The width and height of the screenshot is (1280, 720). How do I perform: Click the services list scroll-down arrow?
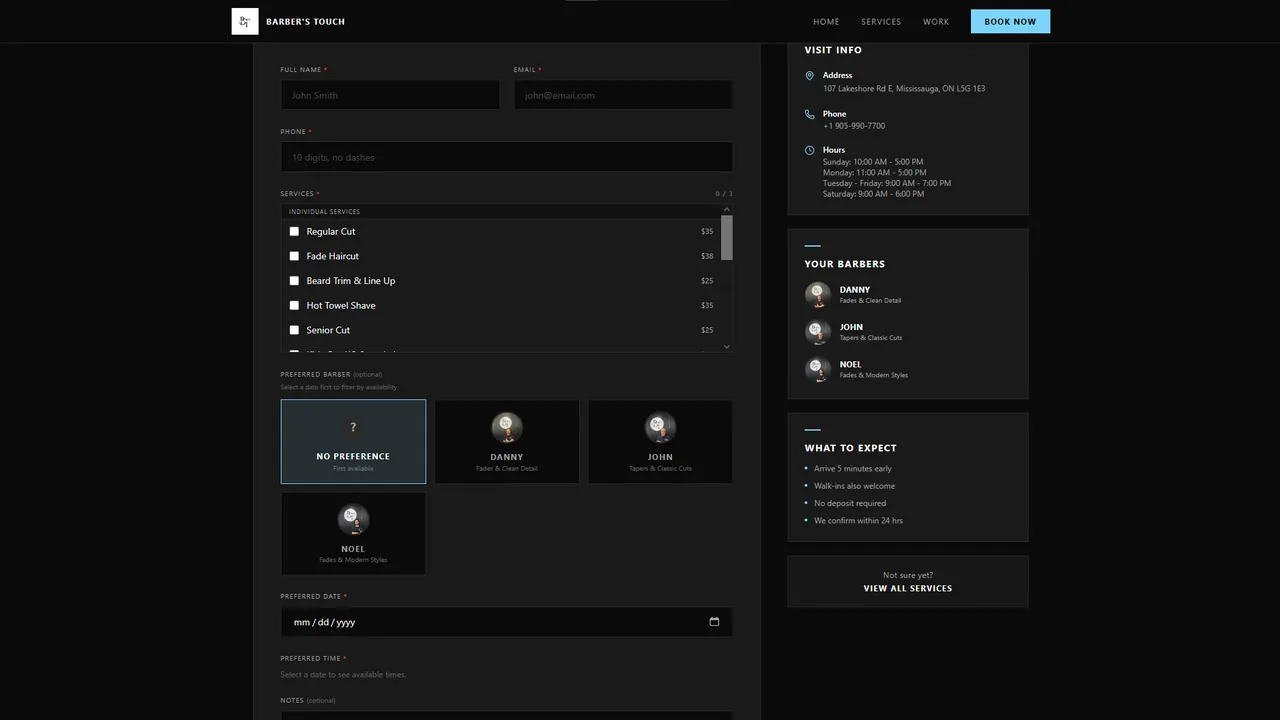click(727, 346)
